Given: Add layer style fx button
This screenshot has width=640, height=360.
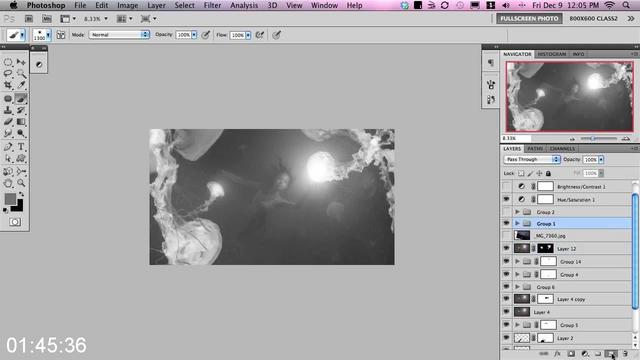Looking at the screenshot, I should pyautogui.click(x=557, y=354).
